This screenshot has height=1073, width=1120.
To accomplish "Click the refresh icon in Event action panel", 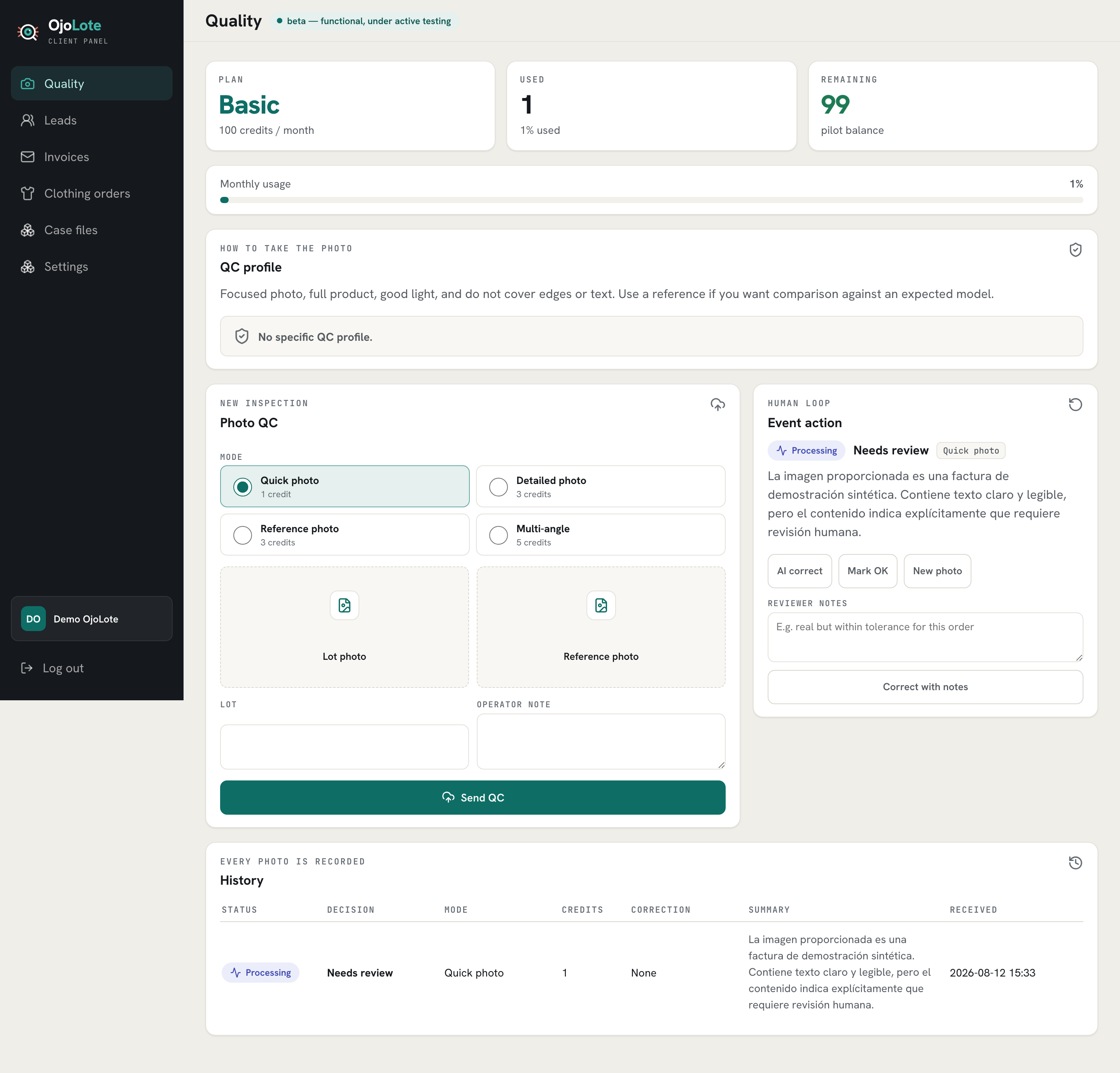I will pyautogui.click(x=1075, y=405).
